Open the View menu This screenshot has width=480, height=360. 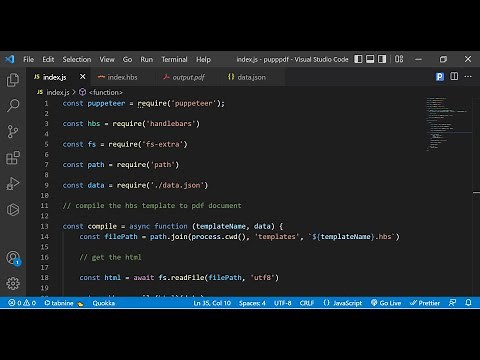click(107, 59)
